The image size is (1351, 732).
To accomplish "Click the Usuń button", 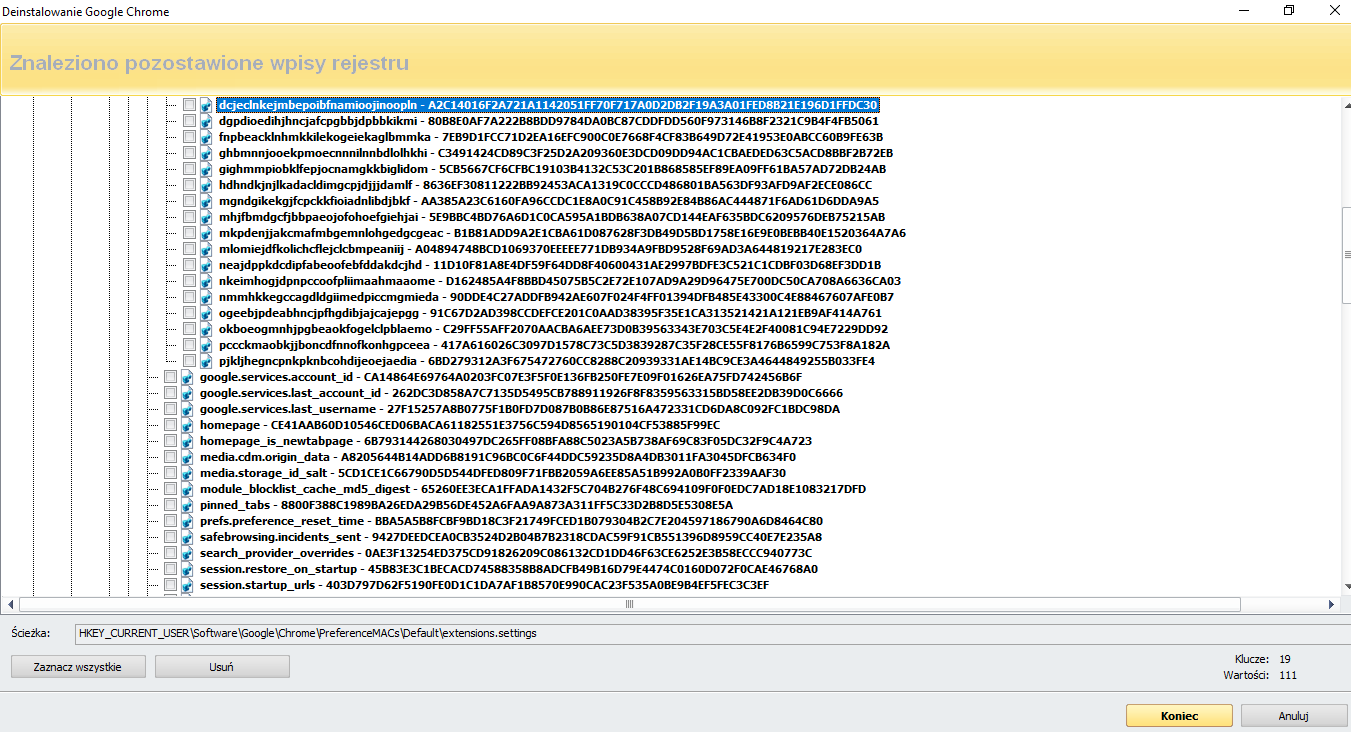I will click(222, 666).
